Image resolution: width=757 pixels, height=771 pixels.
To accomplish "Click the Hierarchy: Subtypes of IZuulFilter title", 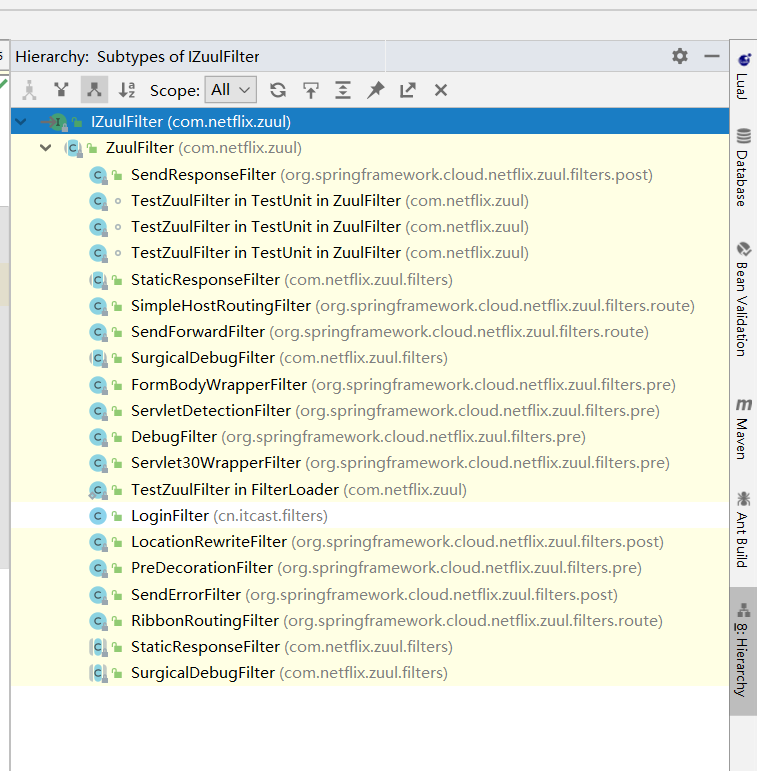I will (x=137, y=57).
